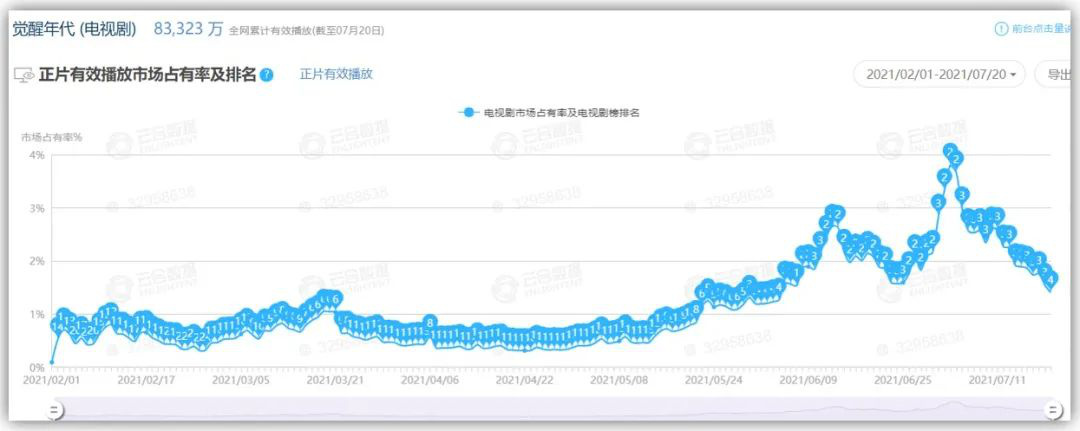
Task: Click the monitor icon beside 正片有效播放市场占有率及排名
Action: pos(24,75)
